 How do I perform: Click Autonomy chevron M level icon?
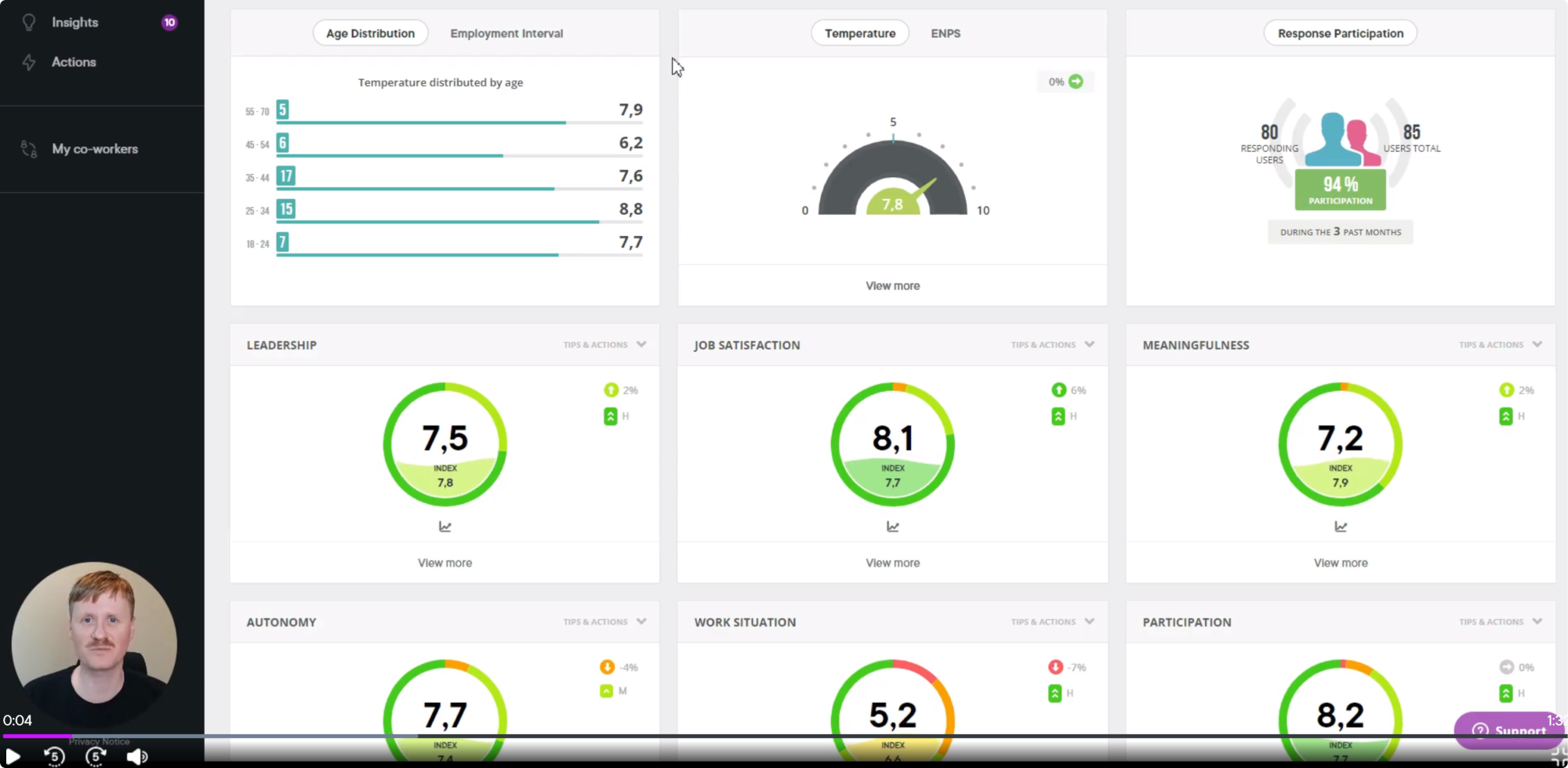(x=606, y=691)
